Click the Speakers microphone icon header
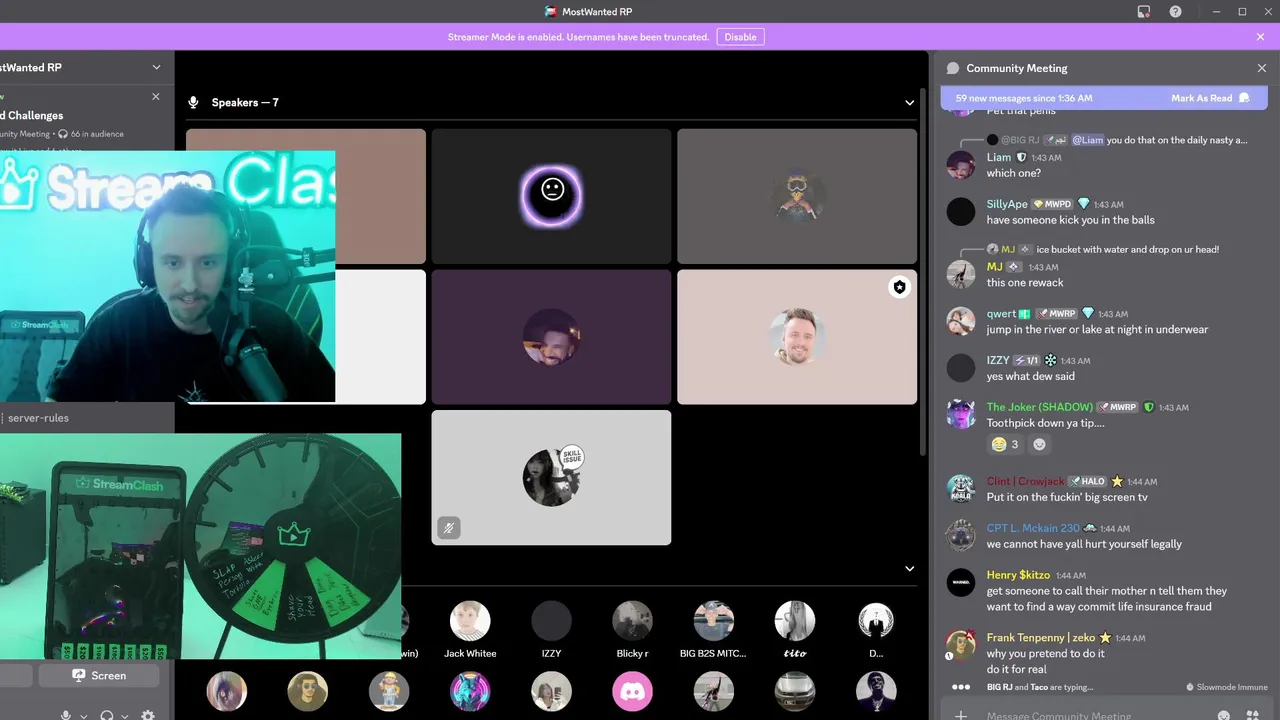 click(193, 102)
